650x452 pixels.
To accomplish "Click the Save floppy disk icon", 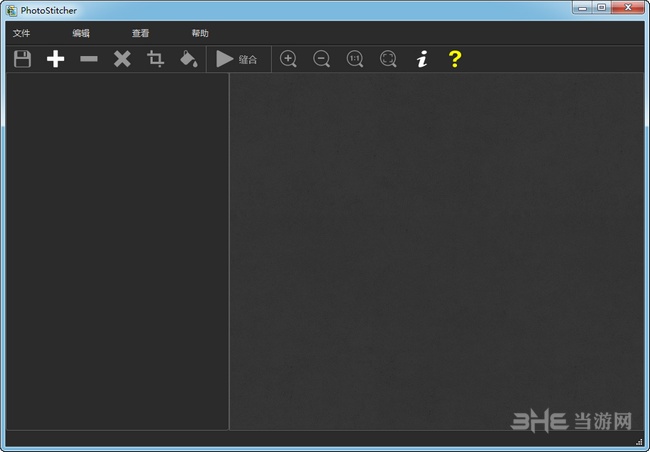I will (x=22, y=59).
